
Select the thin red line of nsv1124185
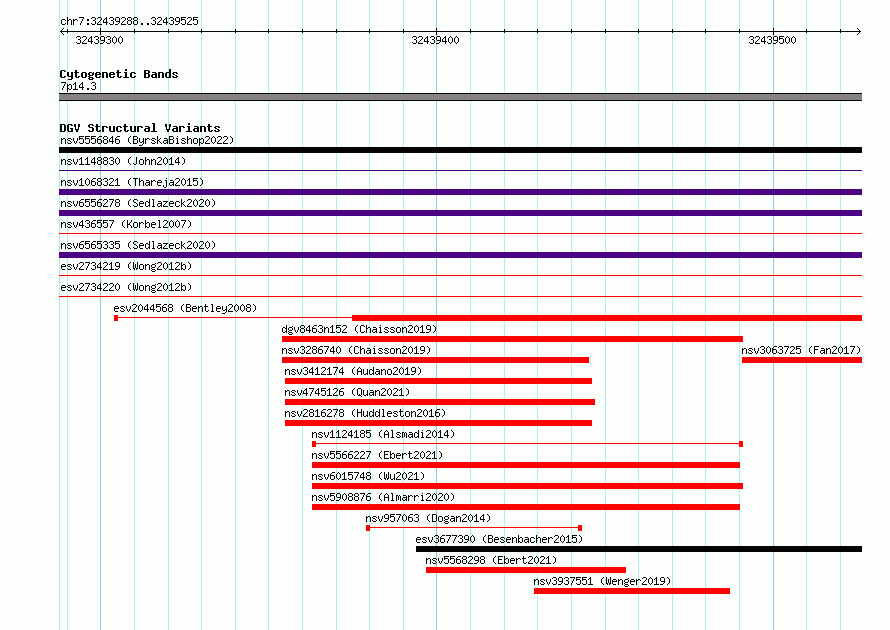(x=527, y=444)
